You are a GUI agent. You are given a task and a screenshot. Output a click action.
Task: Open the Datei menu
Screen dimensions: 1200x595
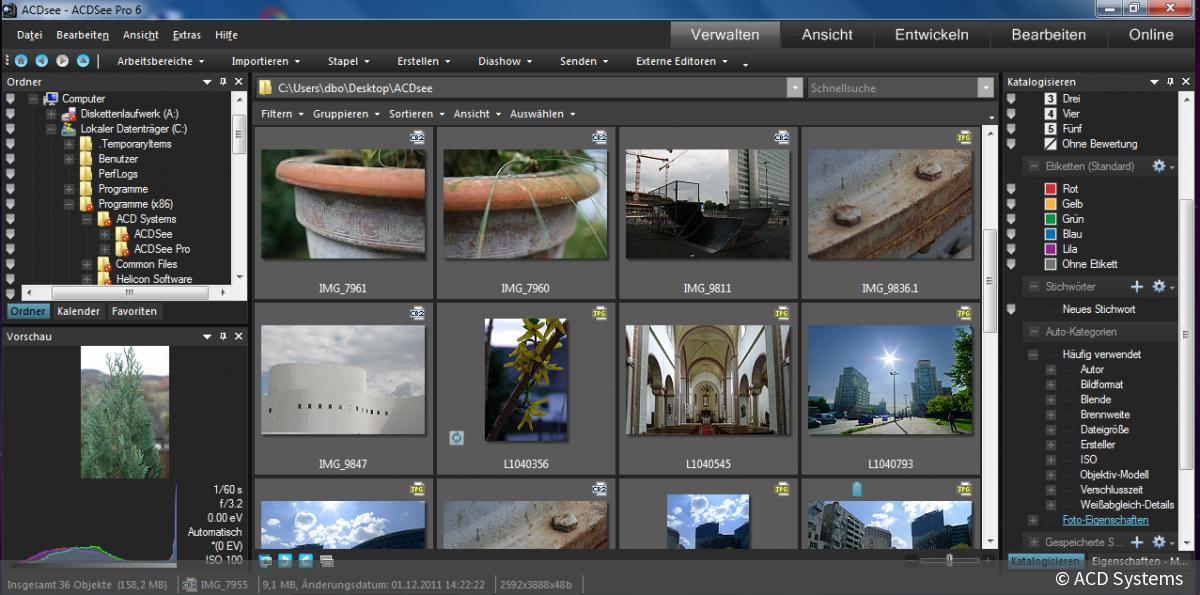29,35
